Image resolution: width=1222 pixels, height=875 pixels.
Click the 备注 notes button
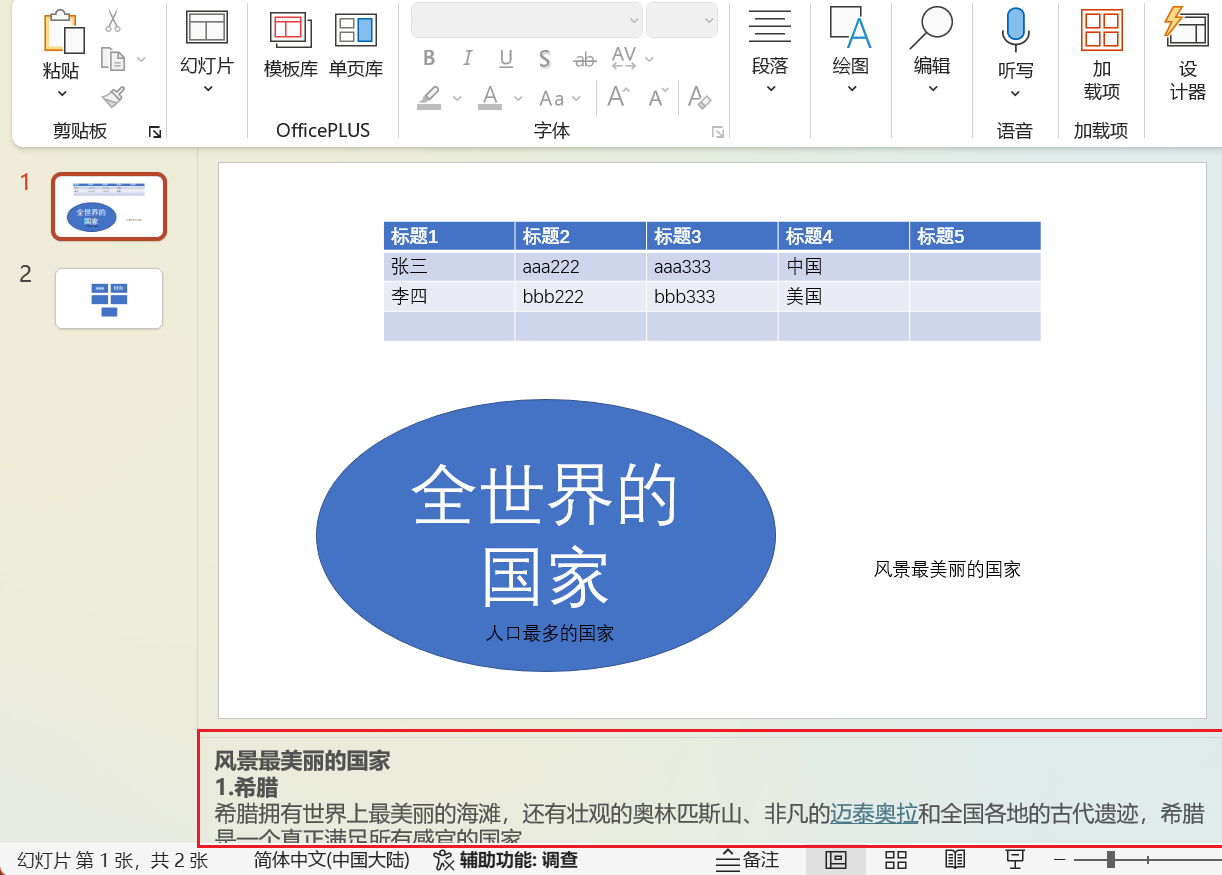click(747, 860)
